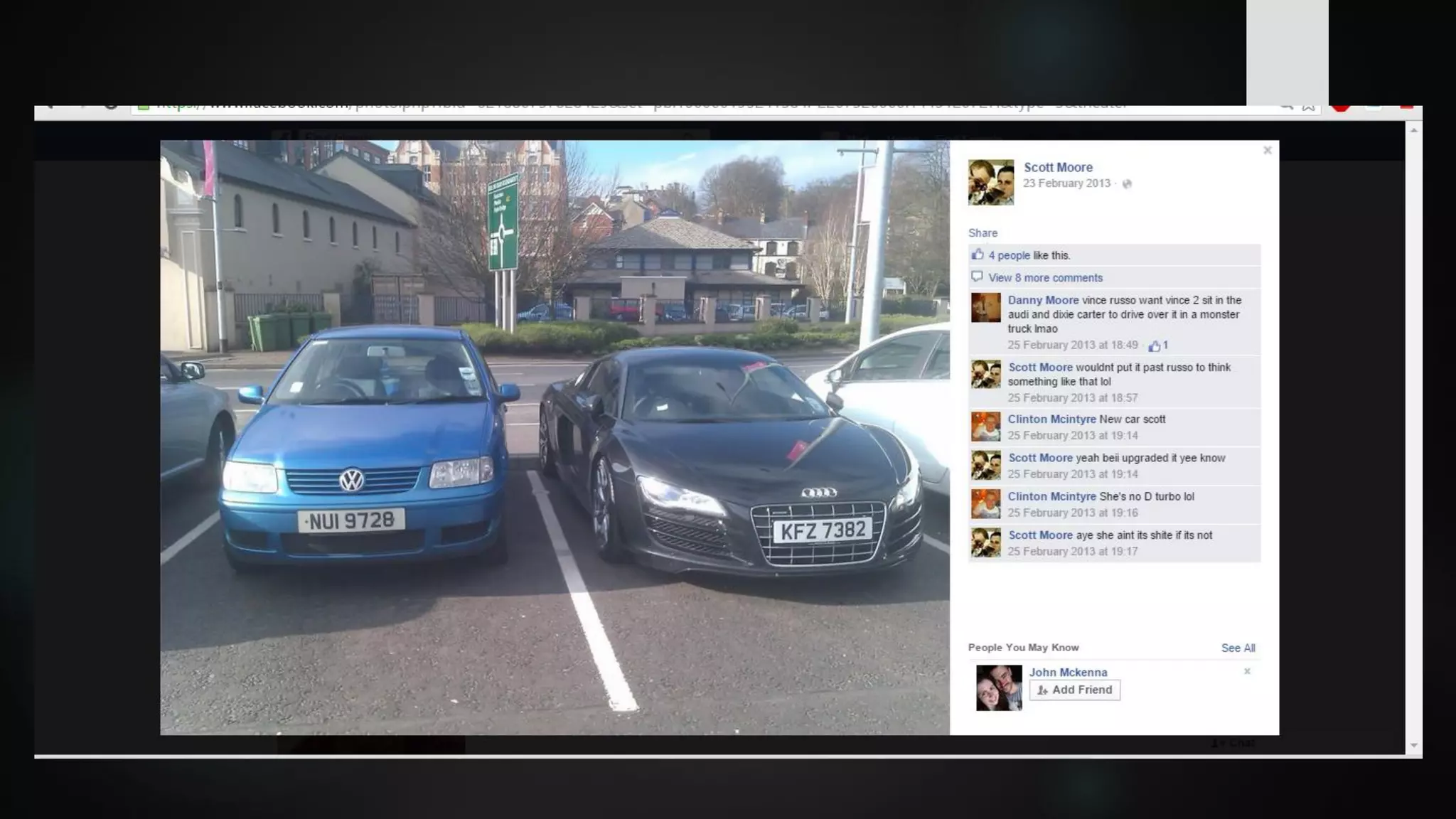Click Scott Moore's profile picture at top
This screenshot has height=819, width=1456.
pyautogui.click(x=990, y=182)
